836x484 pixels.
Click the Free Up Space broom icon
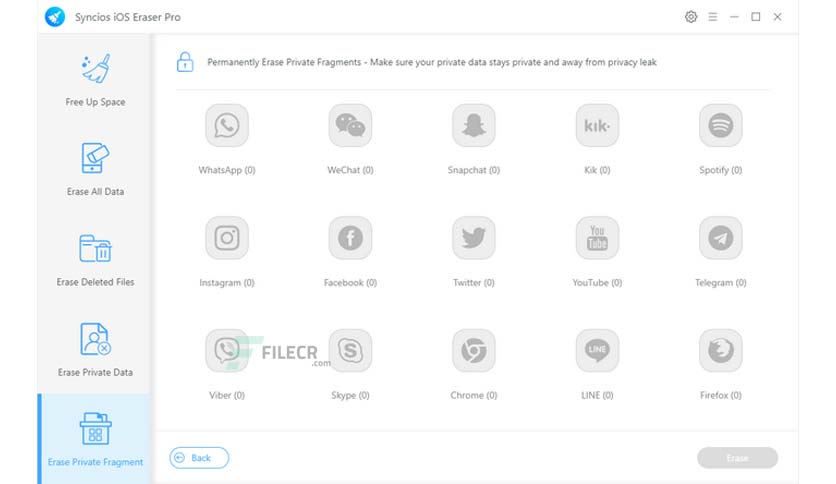(96, 69)
